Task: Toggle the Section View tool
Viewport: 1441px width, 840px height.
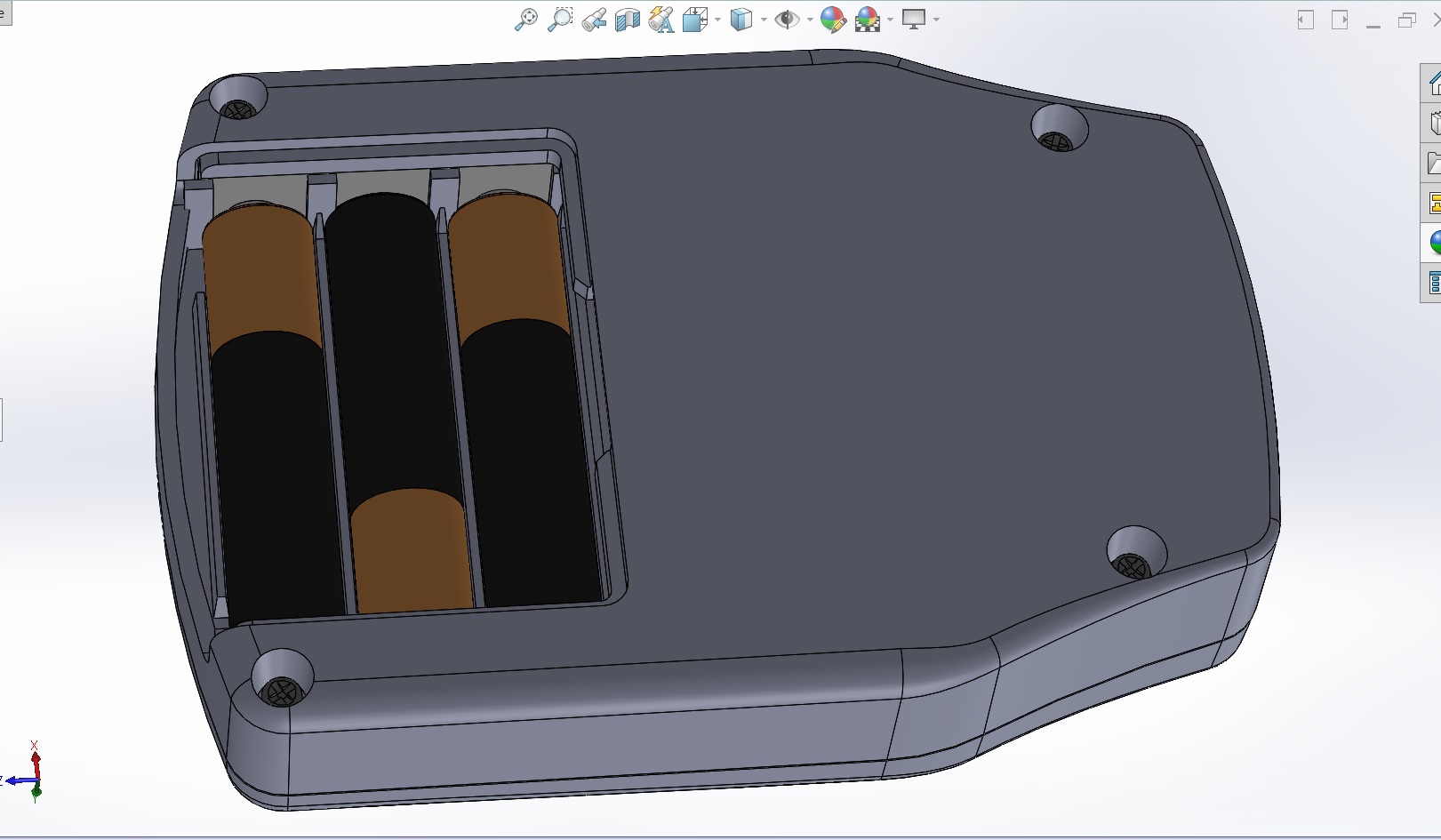Action: [628, 20]
